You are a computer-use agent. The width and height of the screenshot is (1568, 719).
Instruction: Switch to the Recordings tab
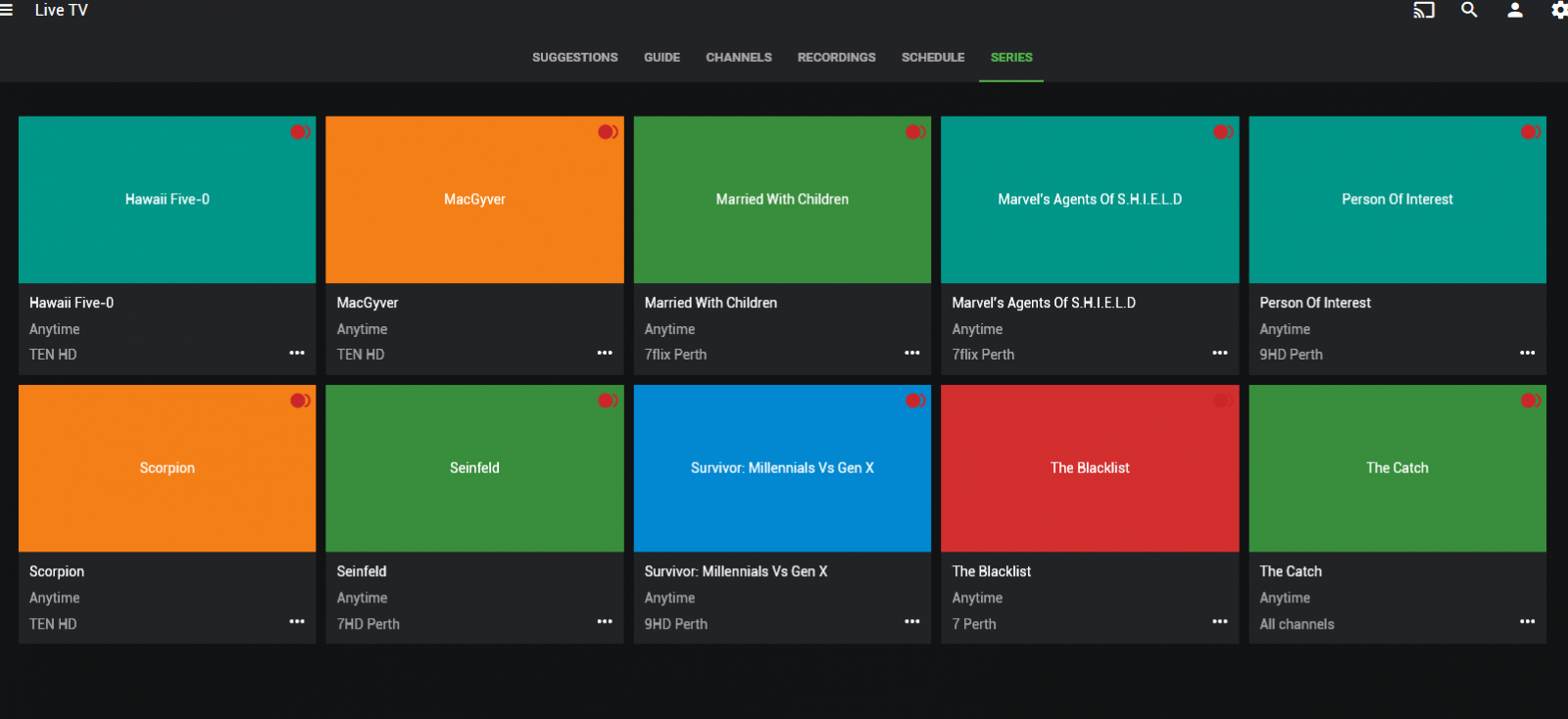point(837,58)
